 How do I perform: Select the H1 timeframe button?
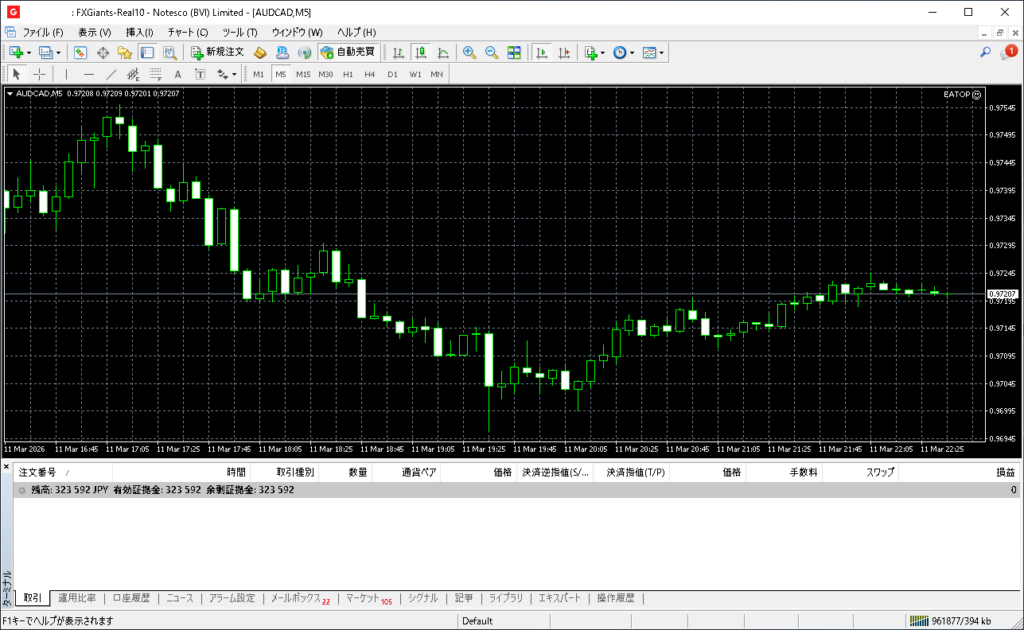(348, 74)
